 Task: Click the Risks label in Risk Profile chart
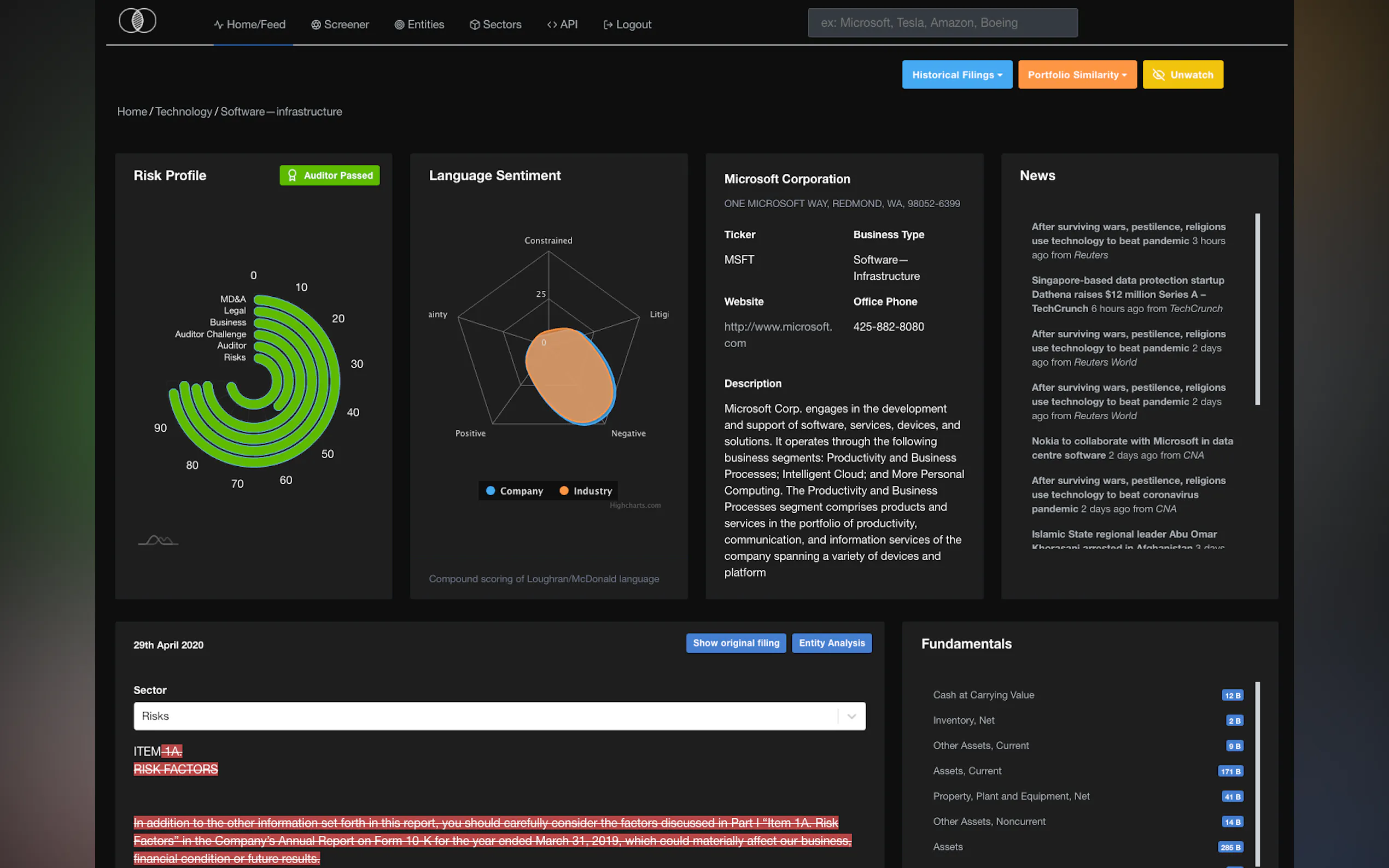point(235,357)
